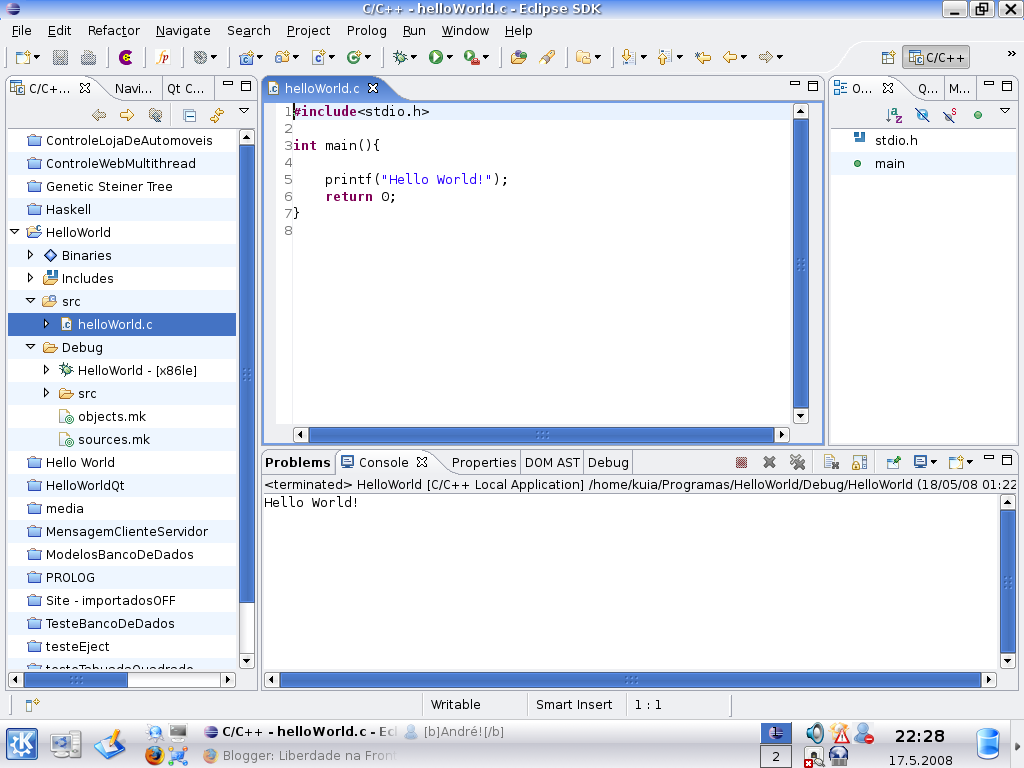Switch to the Navigator view tab
The height and width of the screenshot is (768, 1024).
(x=133, y=88)
